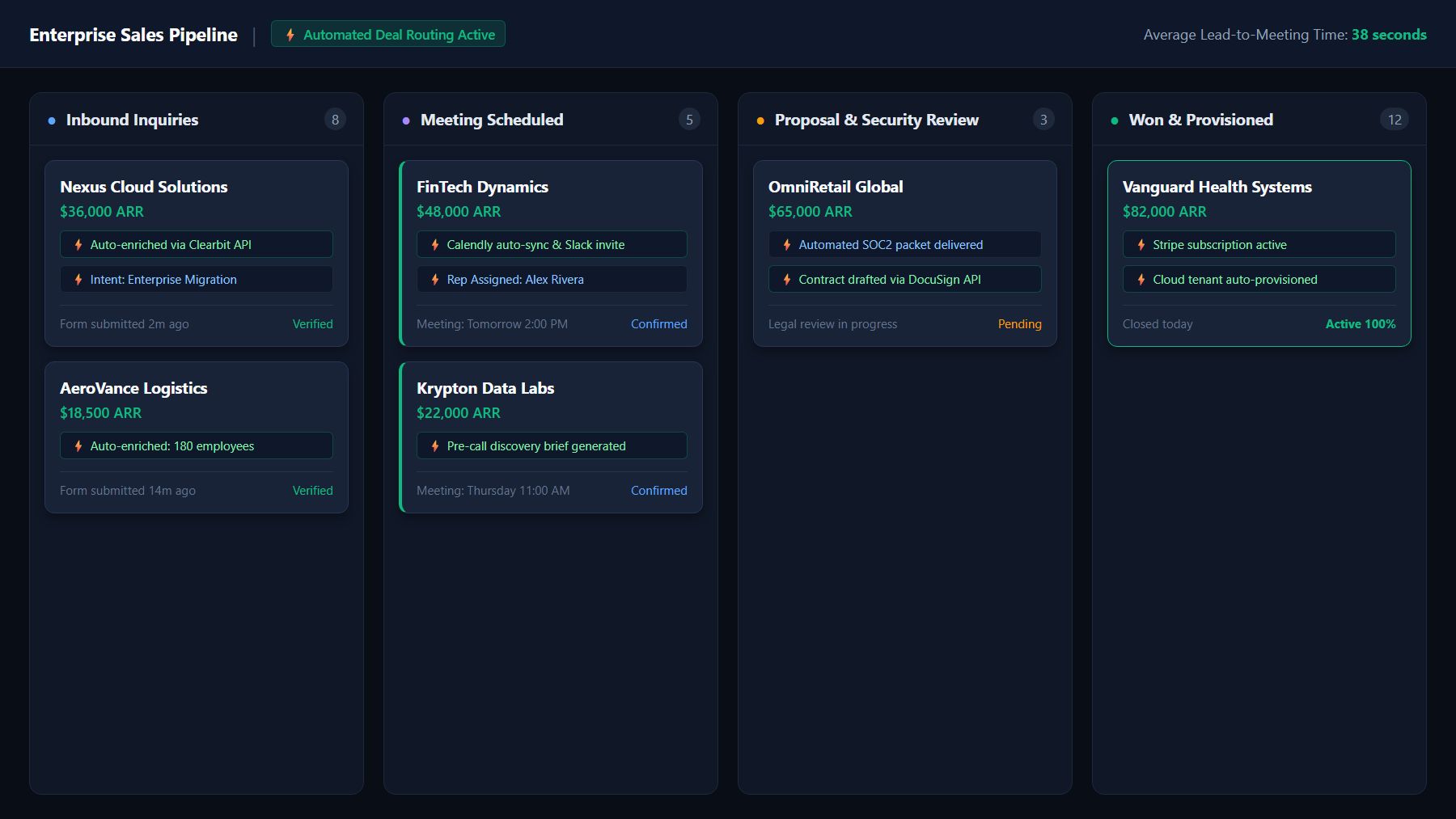1456x819 pixels.
Task: Open the Vanguard Health Systems deal title
Action: click(1217, 187)
